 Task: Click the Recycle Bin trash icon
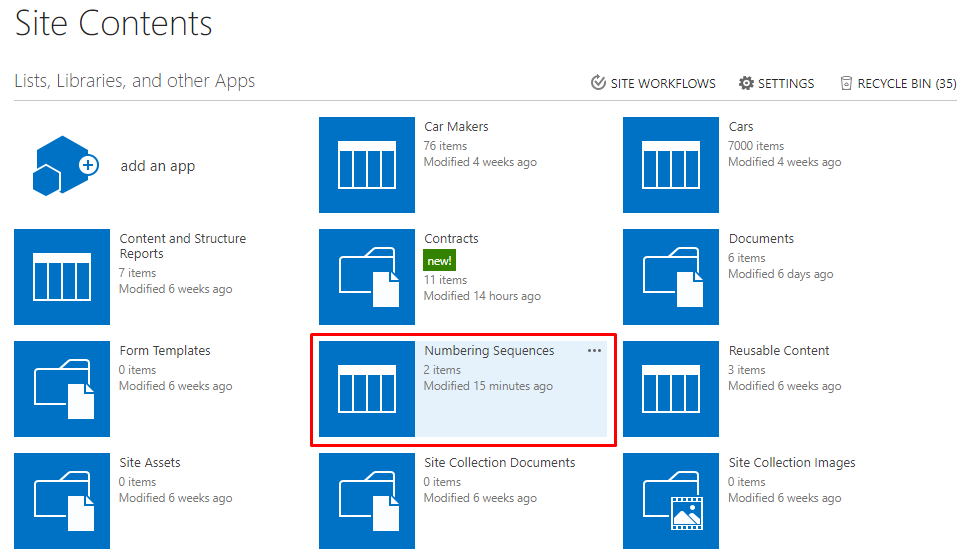846,83
